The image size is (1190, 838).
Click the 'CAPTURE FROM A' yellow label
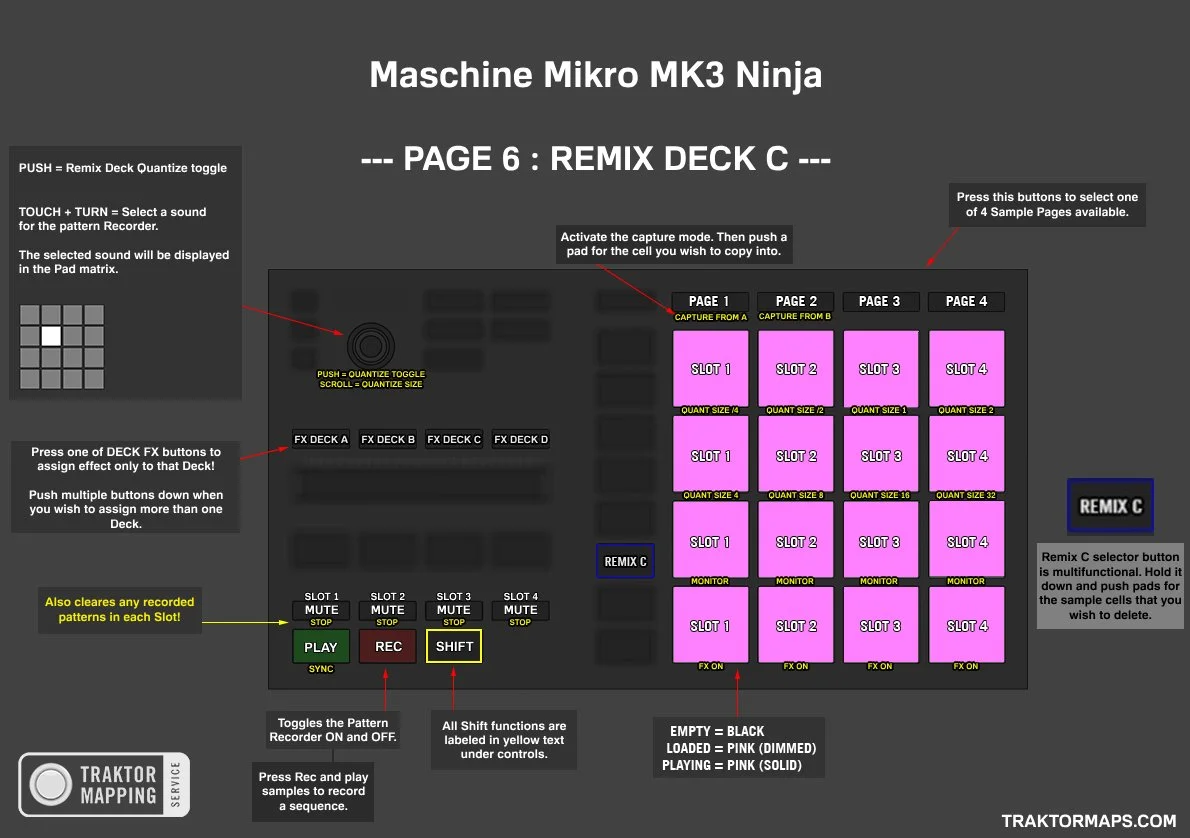(710, 317)
